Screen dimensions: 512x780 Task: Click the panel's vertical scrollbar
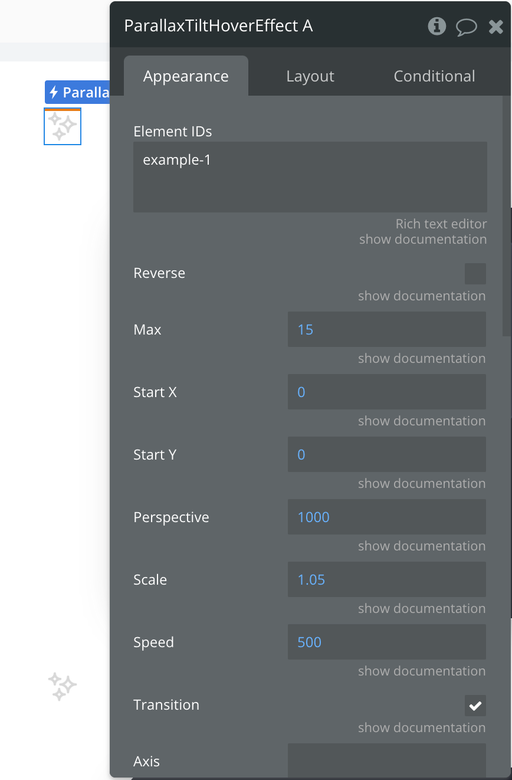[507, 216]
